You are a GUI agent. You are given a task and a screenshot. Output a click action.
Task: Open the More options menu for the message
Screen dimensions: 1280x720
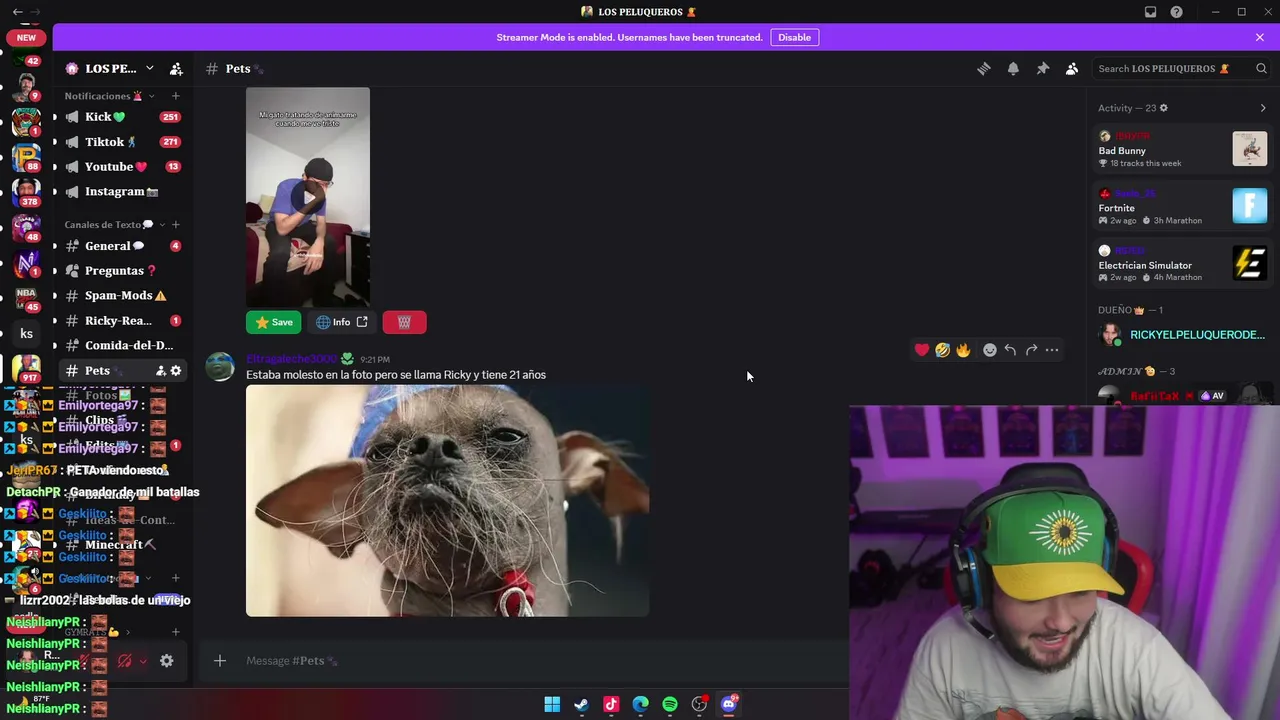[x=1052, y=350]
